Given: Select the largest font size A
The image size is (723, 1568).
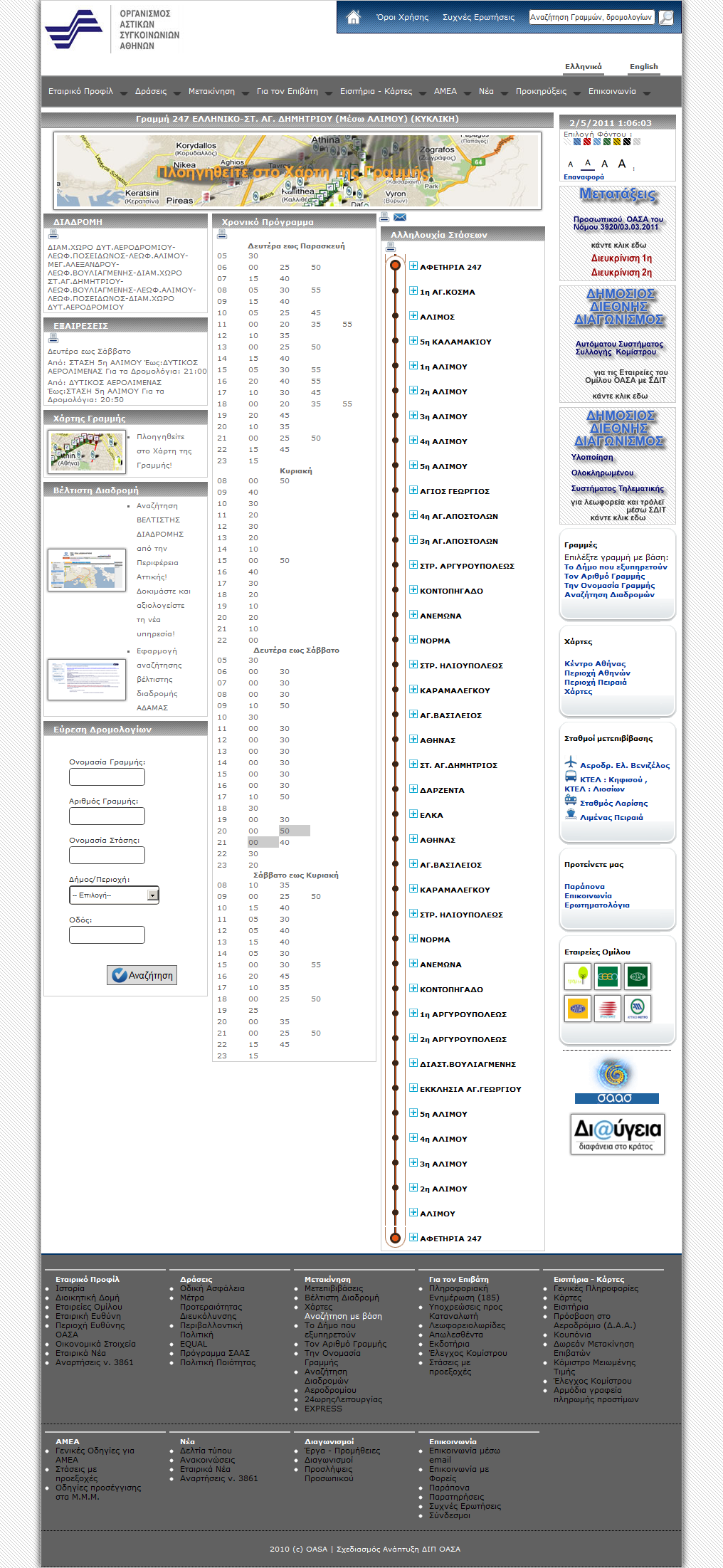Looking at the screenshot, I should point(622,164).
